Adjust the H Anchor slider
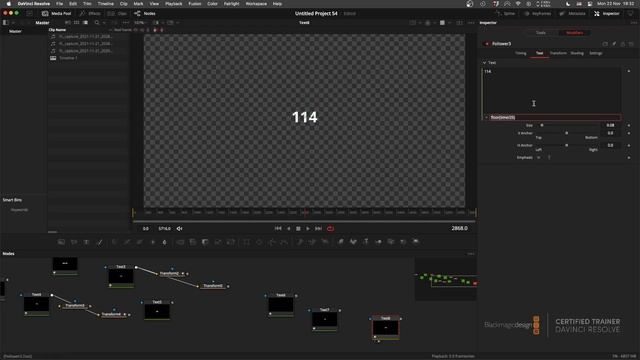The height and width of the screenshot is (360, 640). [568, 145]
